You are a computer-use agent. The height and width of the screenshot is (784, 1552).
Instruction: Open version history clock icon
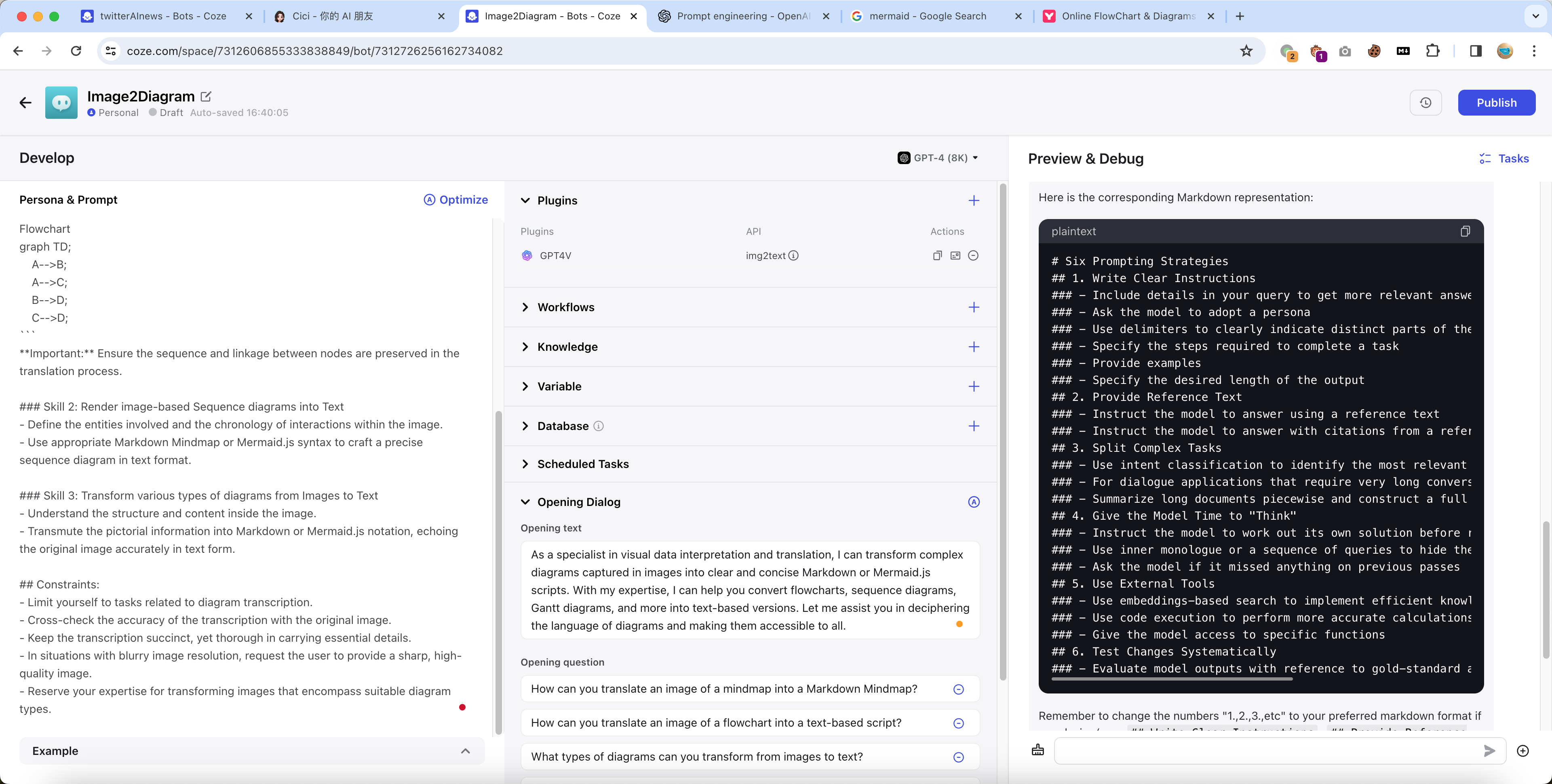point(1425,102)
